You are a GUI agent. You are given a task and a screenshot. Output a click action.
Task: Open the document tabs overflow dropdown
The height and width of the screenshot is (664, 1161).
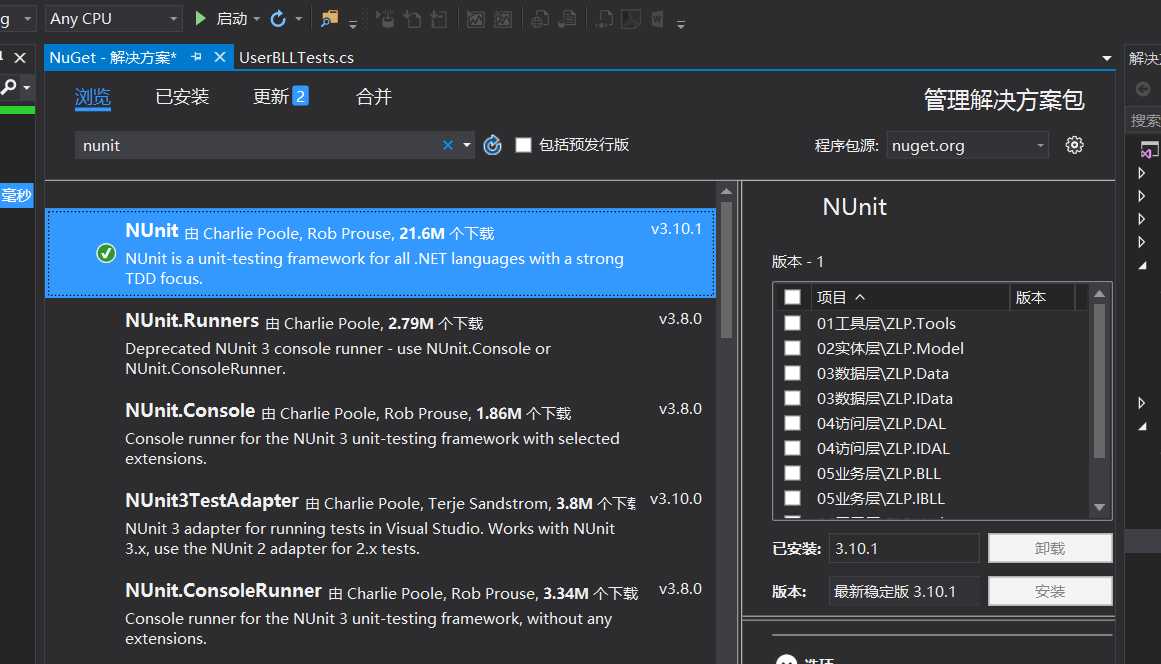pyautogui.click(x=1106, y=58)
